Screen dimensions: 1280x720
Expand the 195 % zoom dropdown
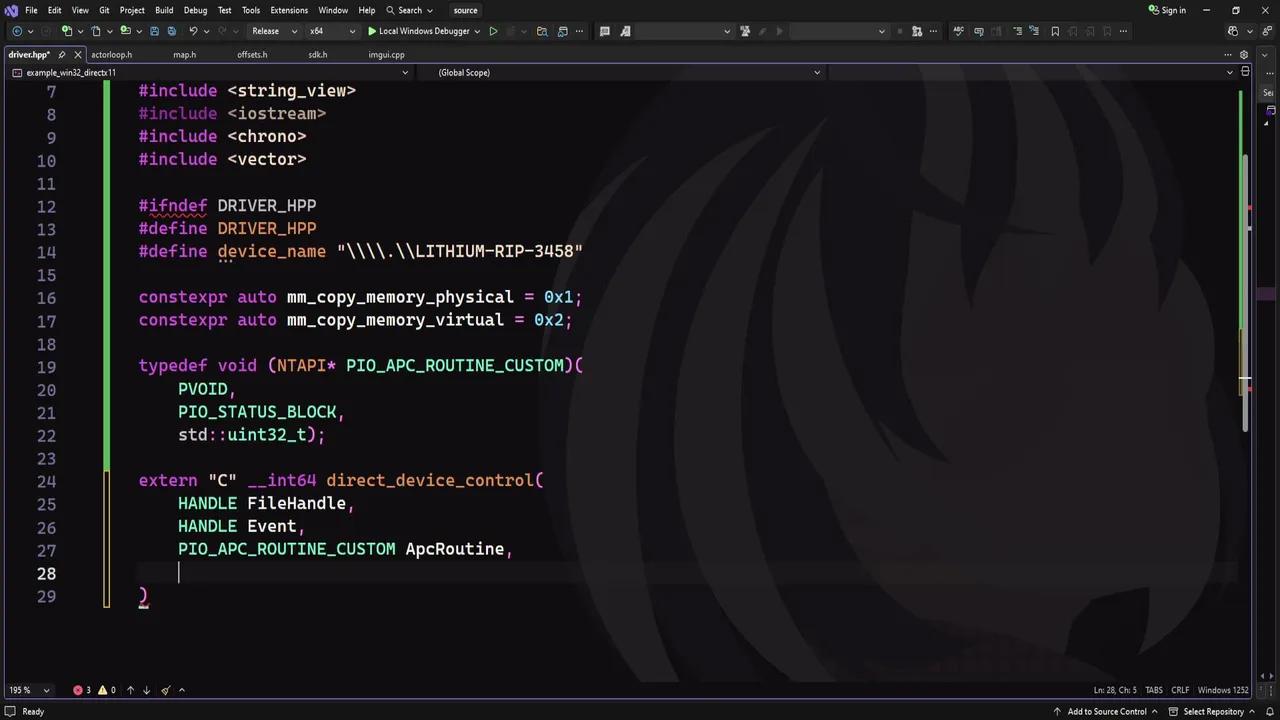46,690
